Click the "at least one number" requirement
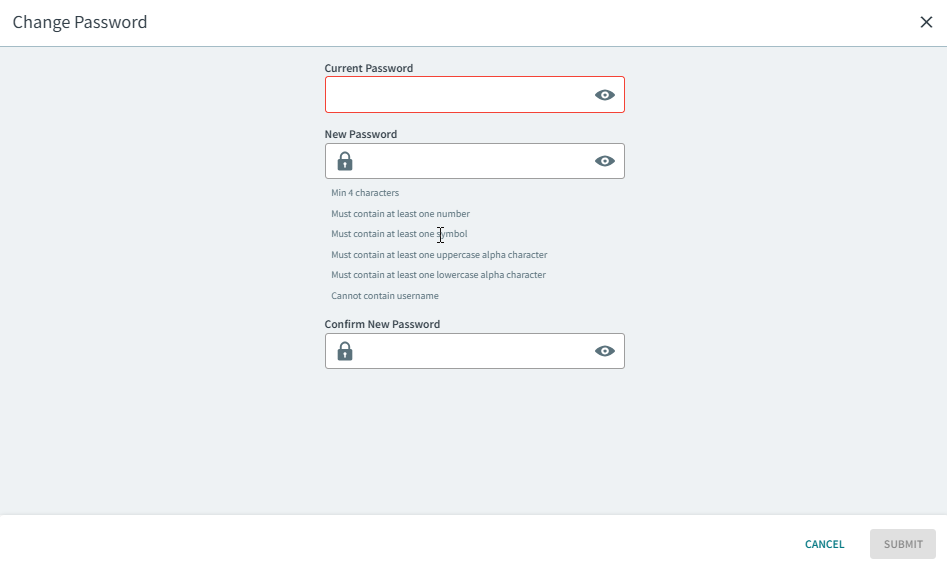 [x=400, y=214]
